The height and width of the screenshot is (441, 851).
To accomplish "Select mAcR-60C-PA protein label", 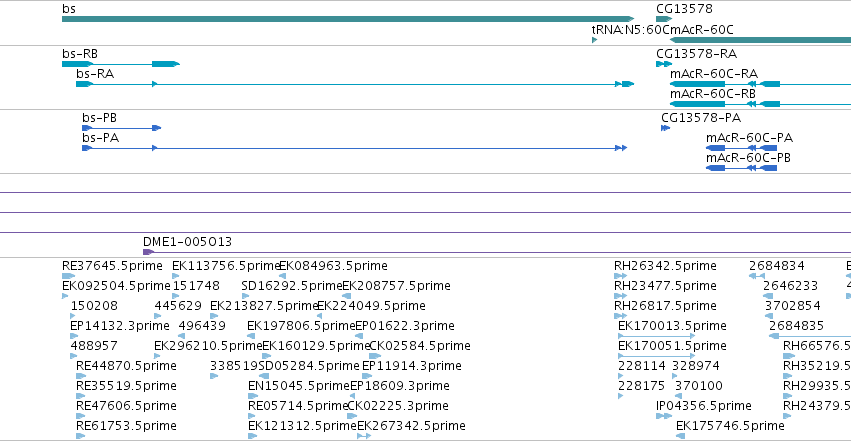I will click(749, 138).
